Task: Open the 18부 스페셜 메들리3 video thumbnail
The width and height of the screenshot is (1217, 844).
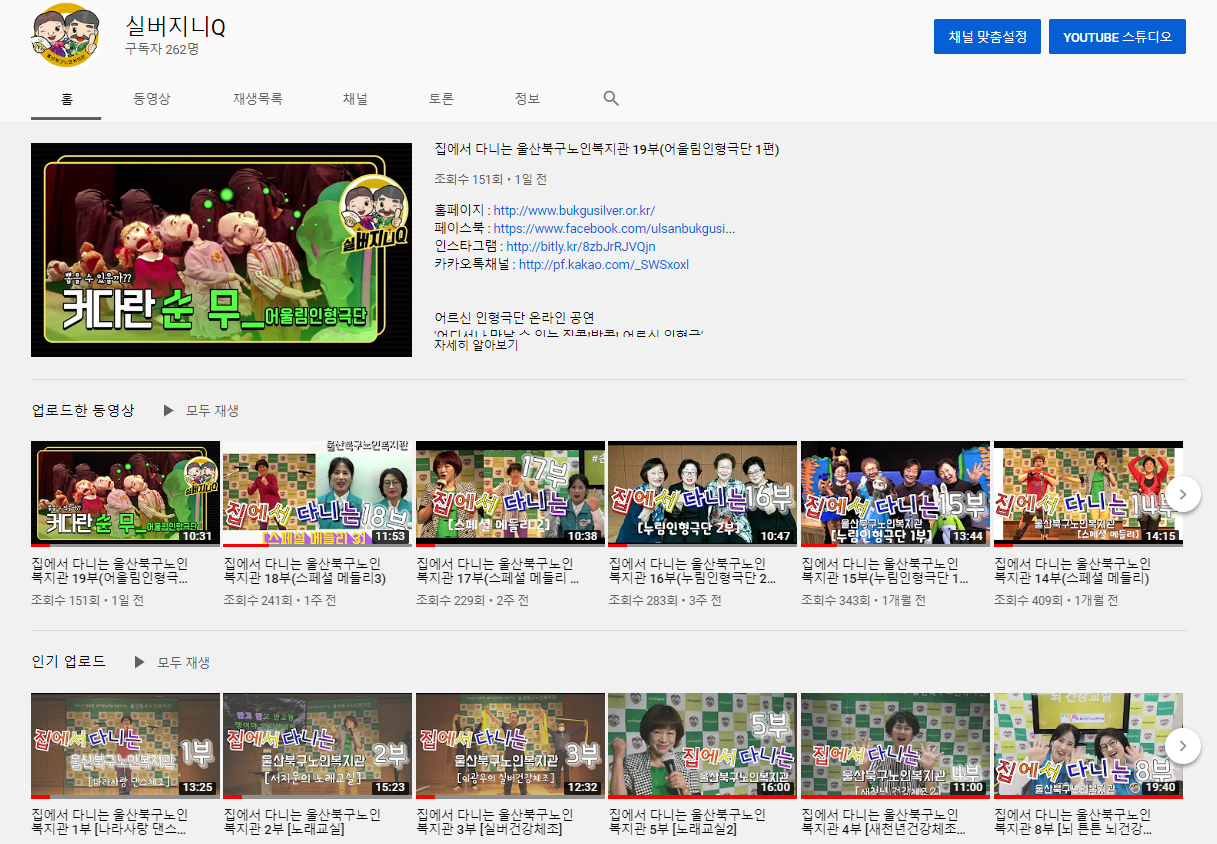Action: [x=316, y=494]
